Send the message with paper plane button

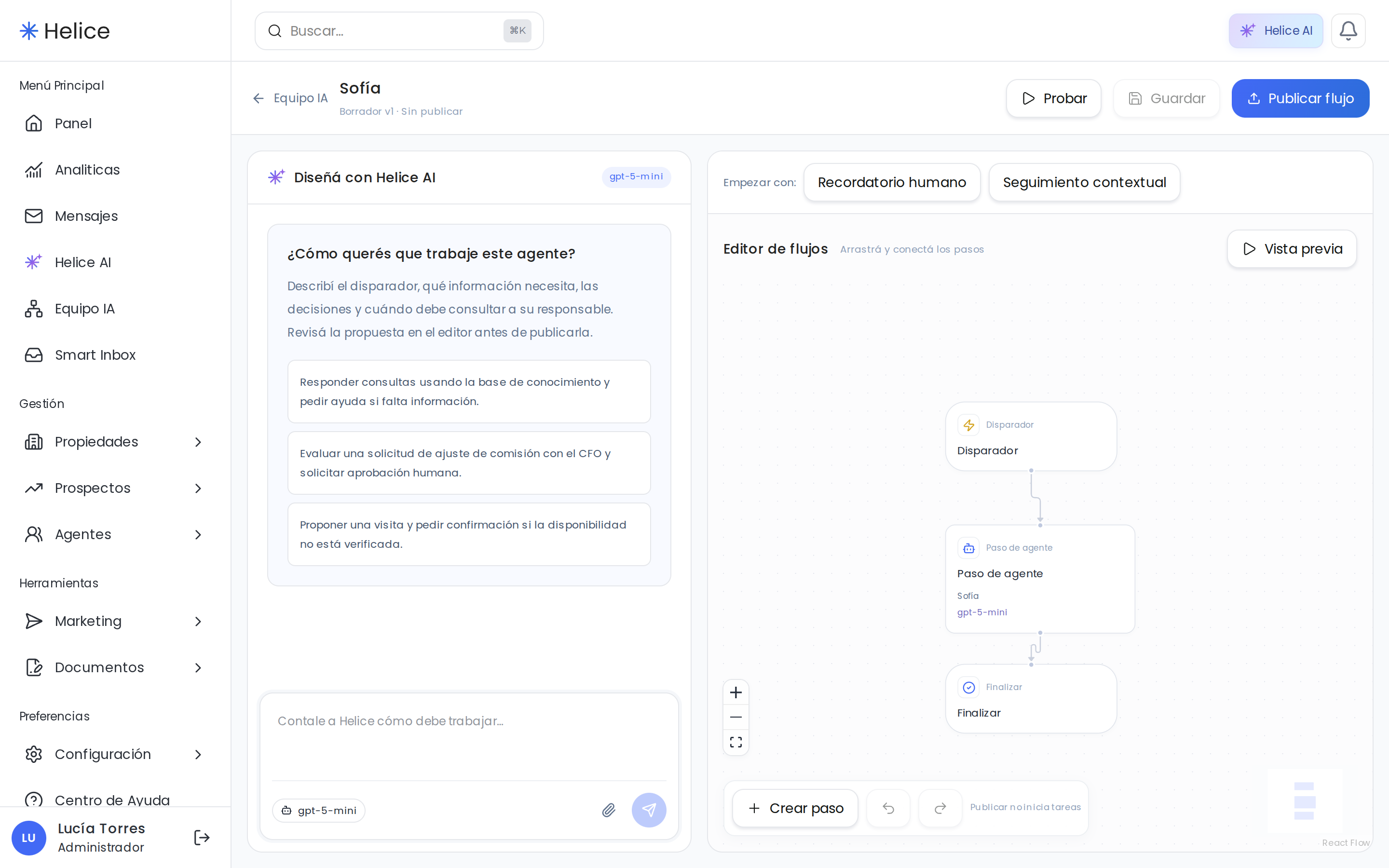(649, 810)
